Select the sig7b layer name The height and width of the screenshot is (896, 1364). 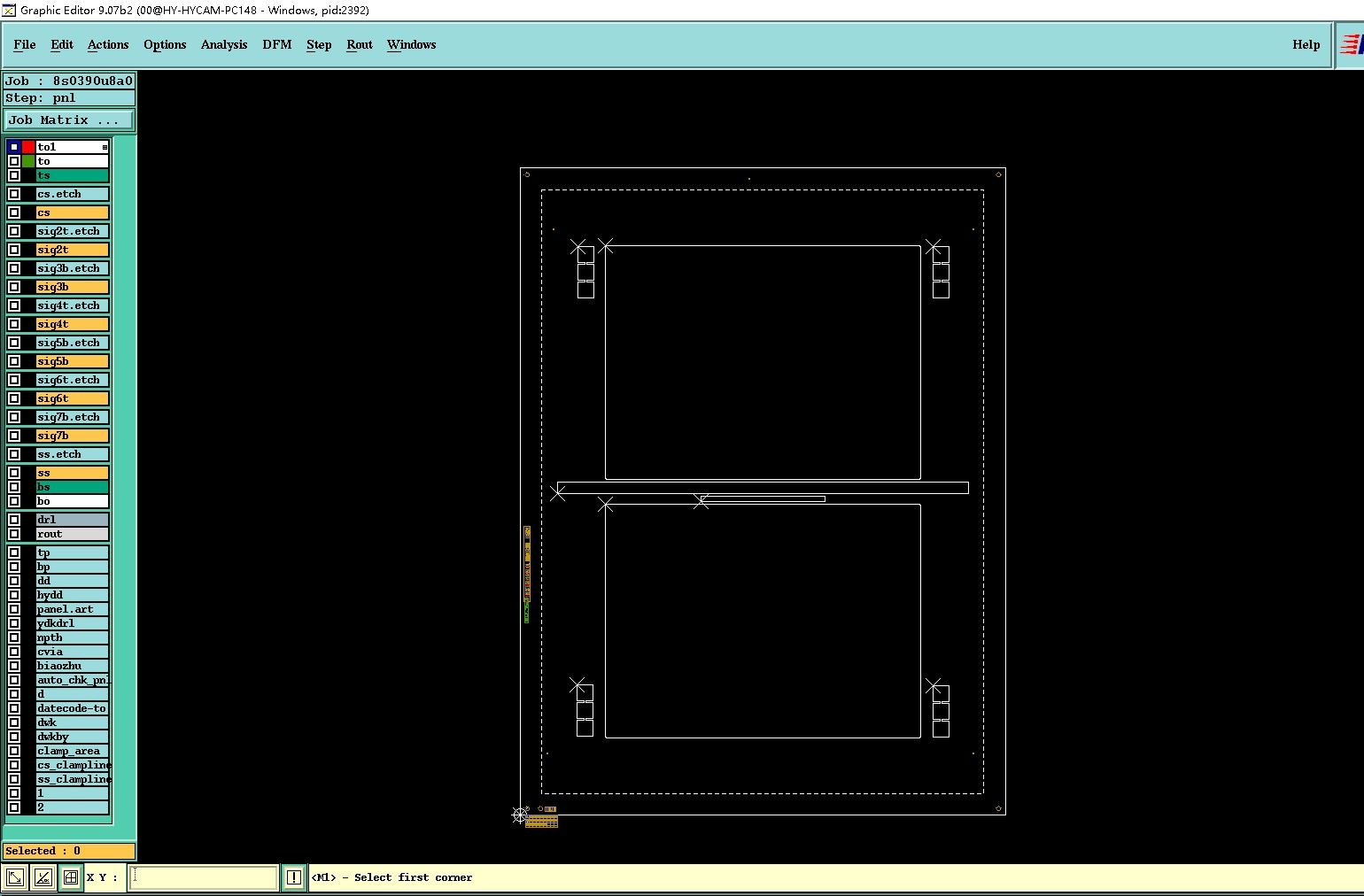point(73,436)
